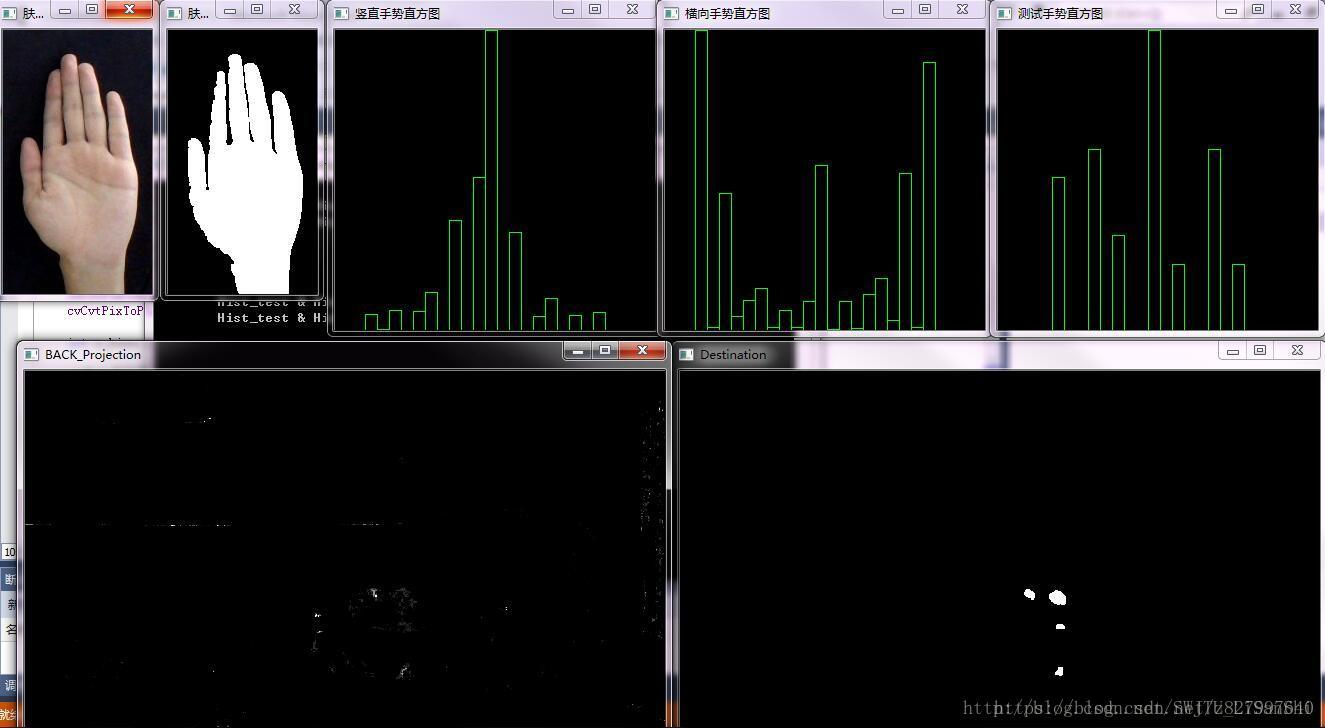Select the 测试手势直方图 title text
1325x728 pixels.
1060,14
